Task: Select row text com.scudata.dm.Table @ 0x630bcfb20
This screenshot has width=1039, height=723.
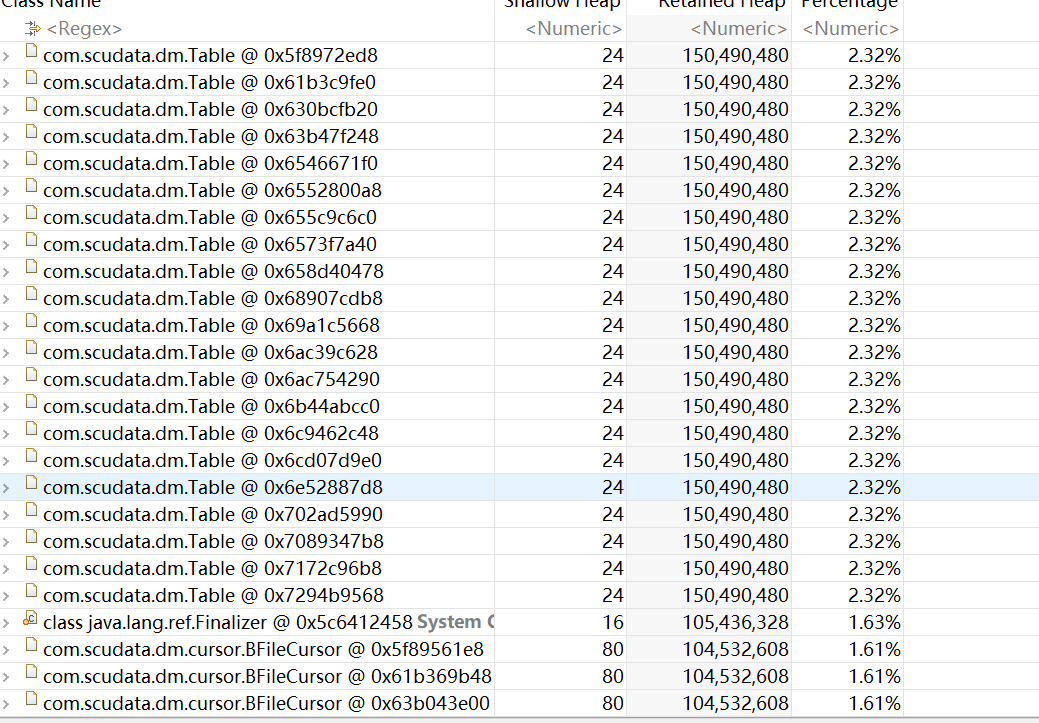Action: 210,109
